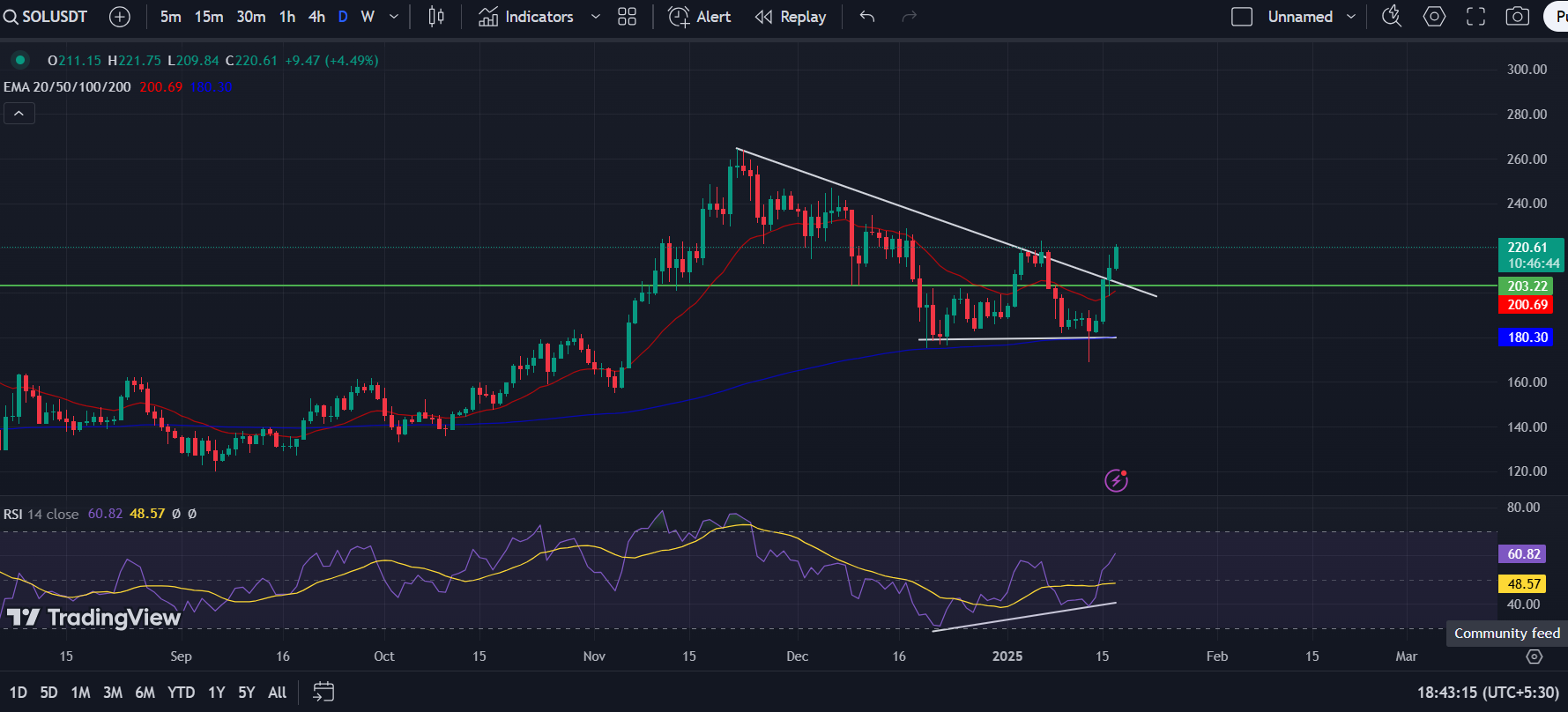Open time axis settings gear icon
Image resolution: width=1568 pixels, height=712 pixels.
point(1535,656)
